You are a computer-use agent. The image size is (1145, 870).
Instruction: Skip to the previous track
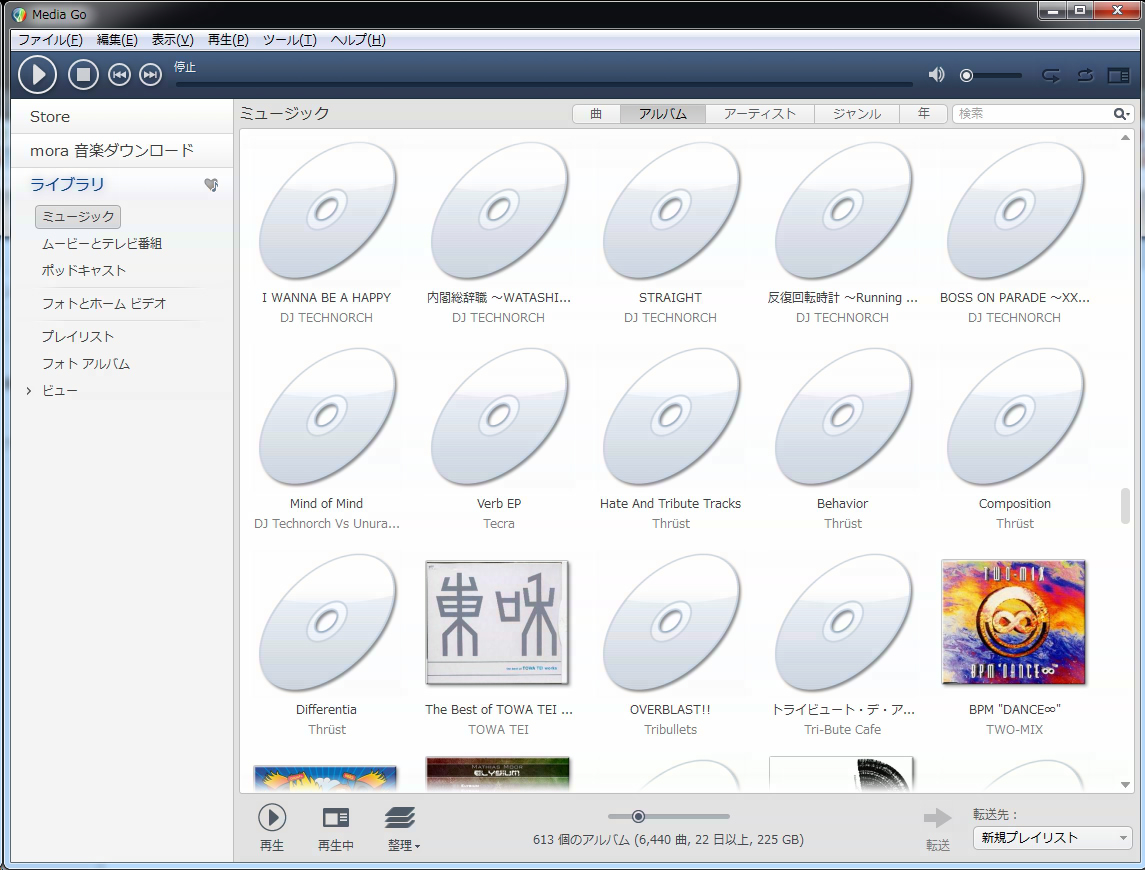click(x=119, y=75)
